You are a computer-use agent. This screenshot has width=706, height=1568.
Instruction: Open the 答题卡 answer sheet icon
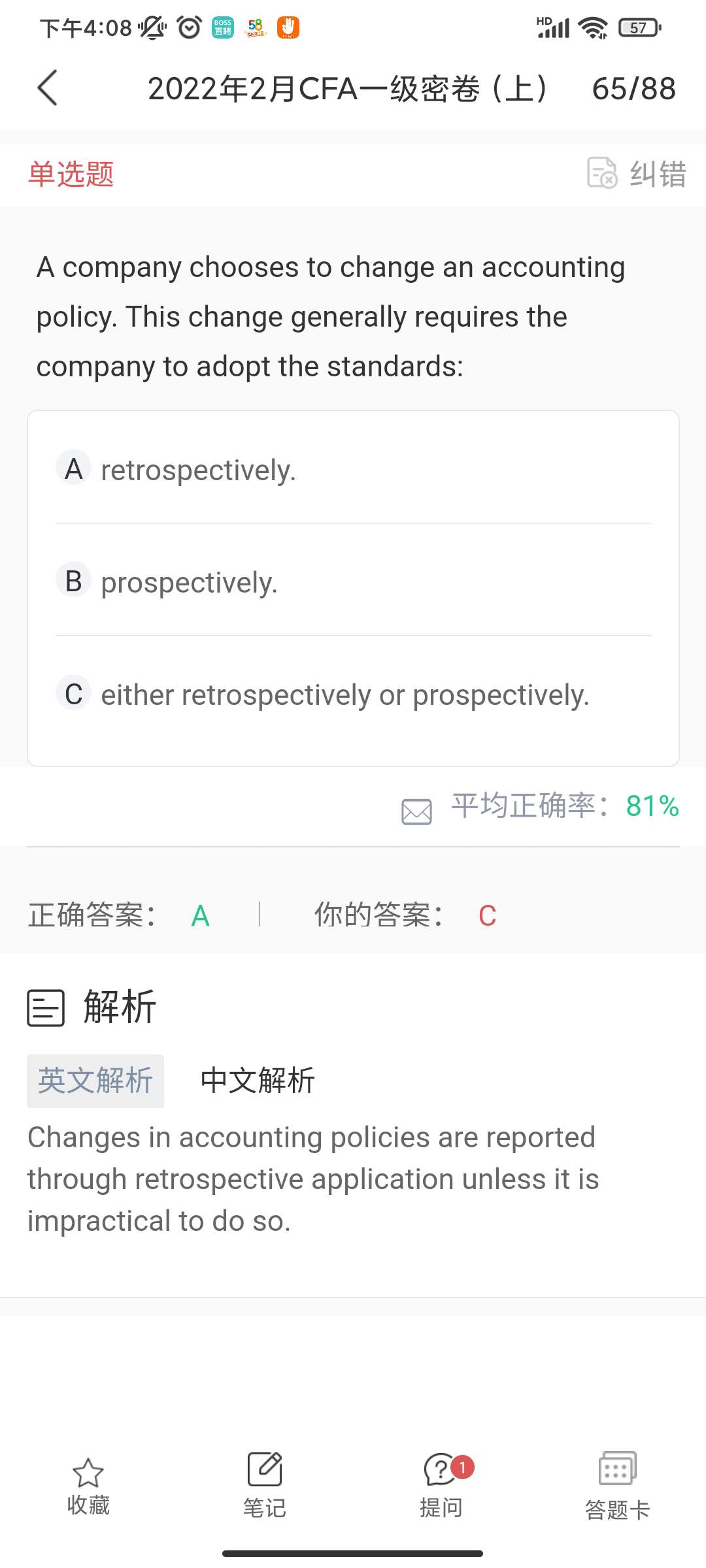(x=617, y=1470)
